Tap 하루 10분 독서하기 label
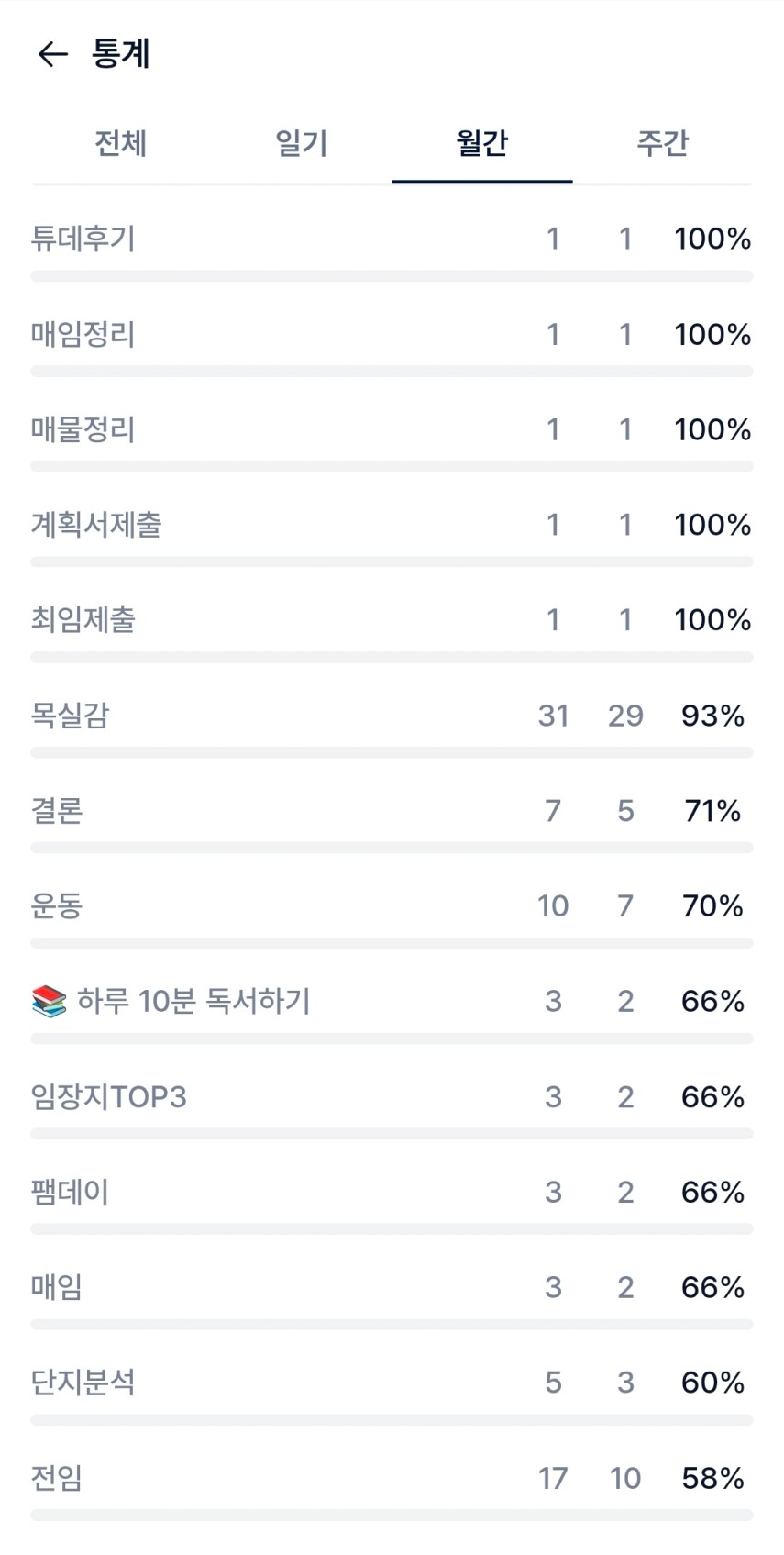 (193, 1001)
